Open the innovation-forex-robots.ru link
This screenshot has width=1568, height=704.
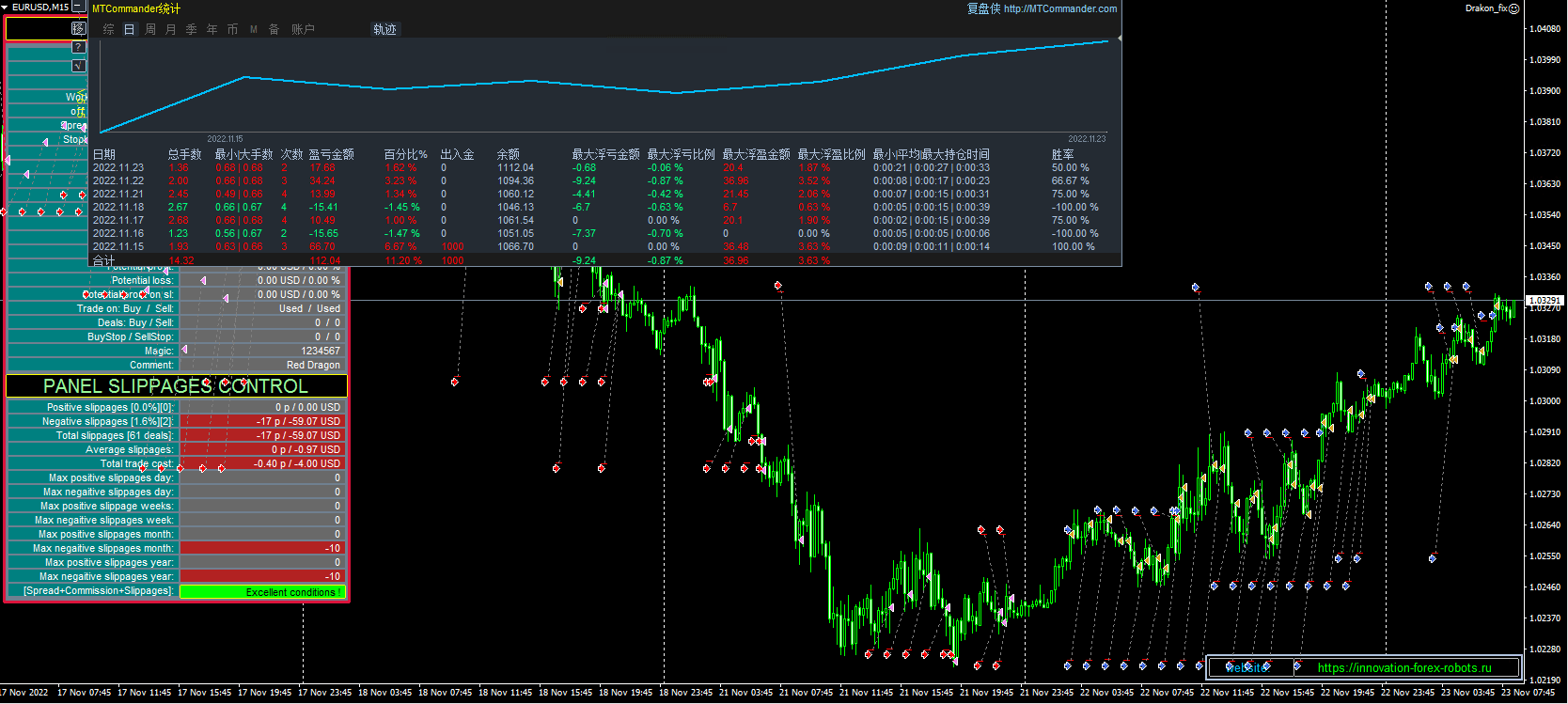click(1403, 667)
